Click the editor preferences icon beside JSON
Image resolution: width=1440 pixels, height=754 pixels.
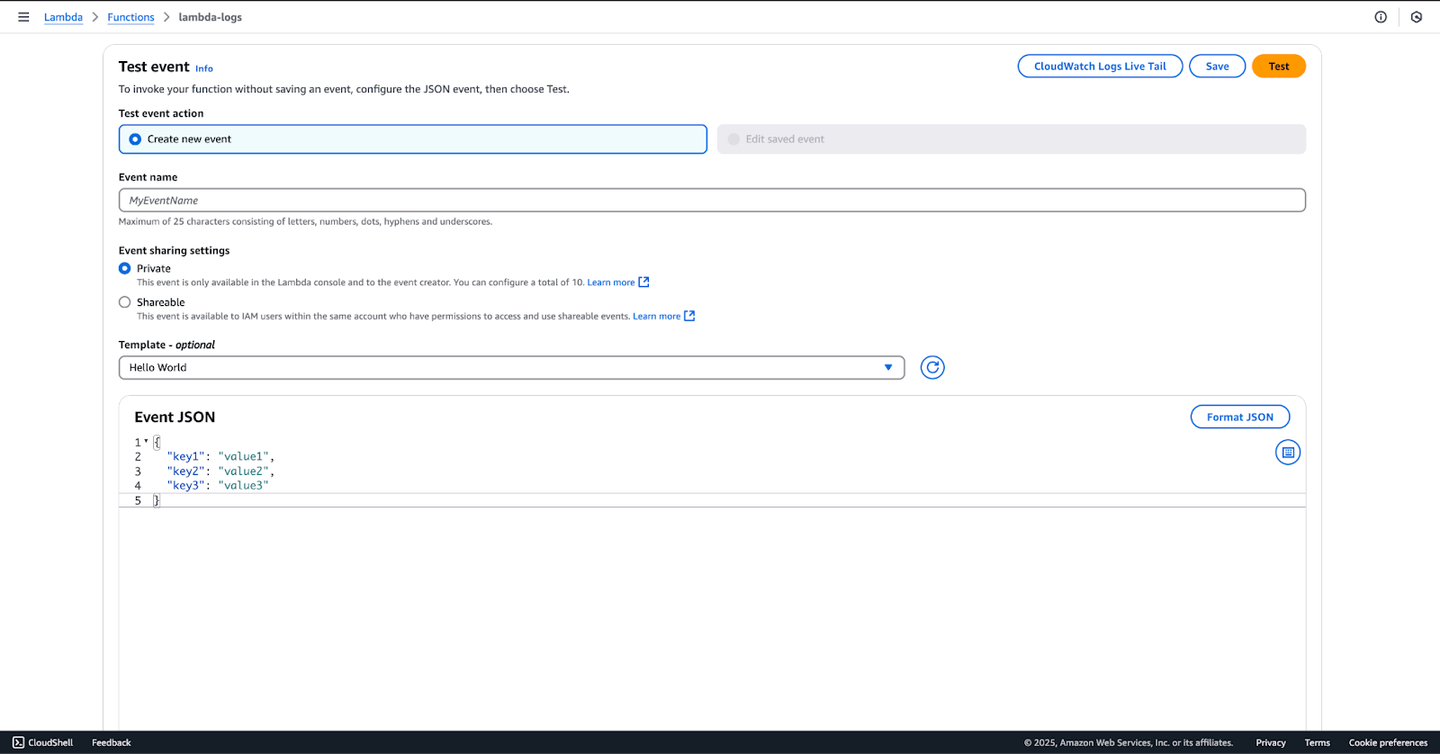click(1288, 453)
